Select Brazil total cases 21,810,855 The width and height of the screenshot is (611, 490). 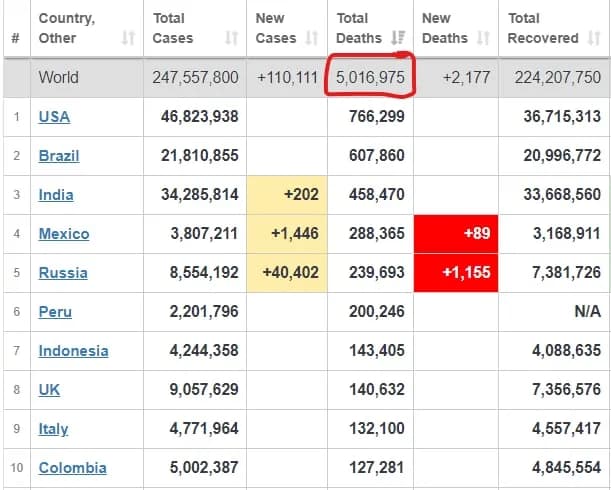pos(200,155)
